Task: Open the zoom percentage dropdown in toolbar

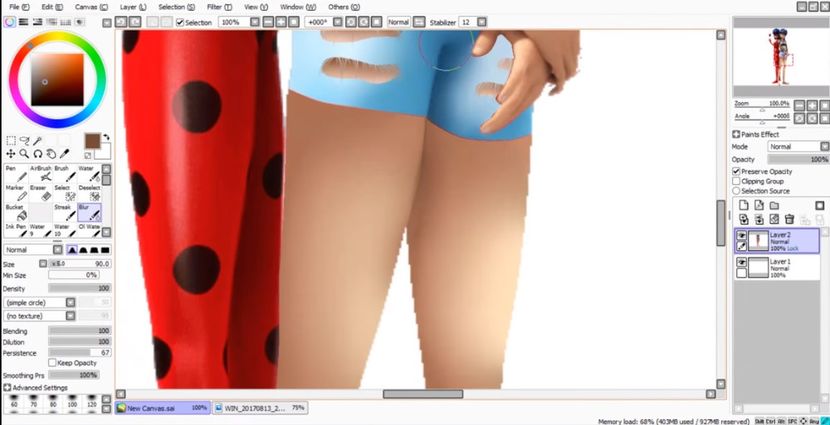Action: 255,22
